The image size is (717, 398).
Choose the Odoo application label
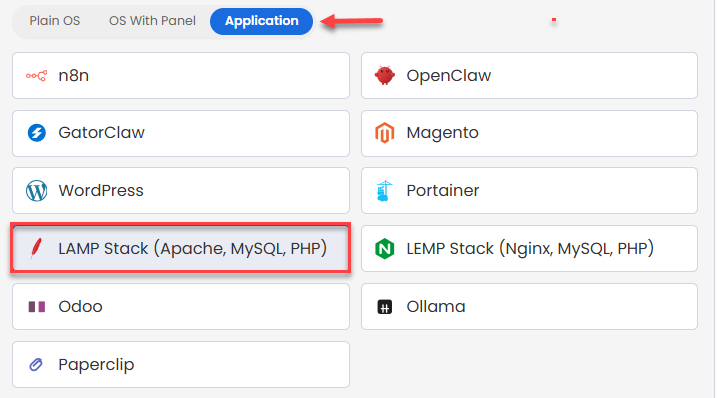[x=80, y=307]
